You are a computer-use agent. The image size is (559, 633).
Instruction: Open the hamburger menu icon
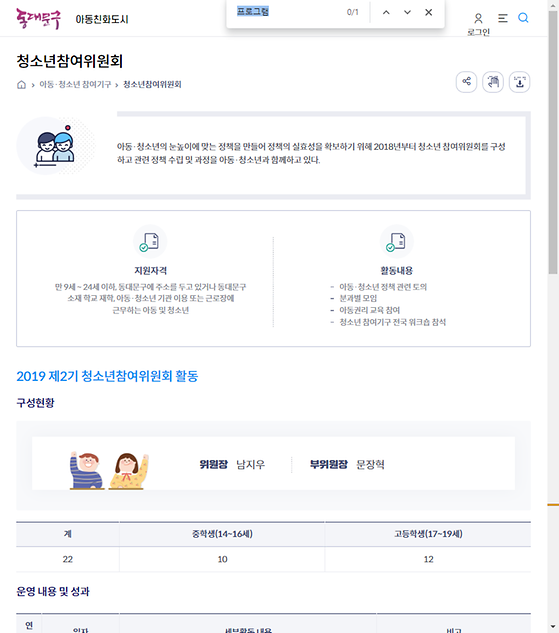coord(502,18)
